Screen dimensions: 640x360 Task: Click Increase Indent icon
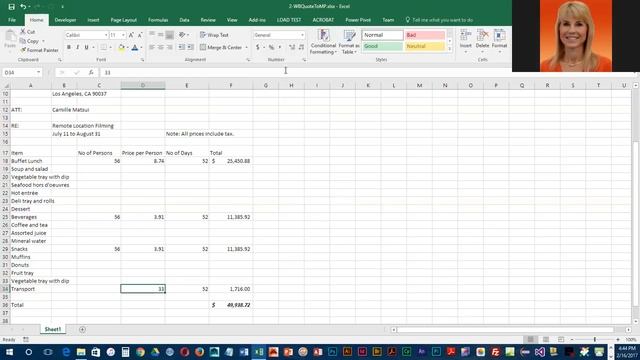pos(191,47)
